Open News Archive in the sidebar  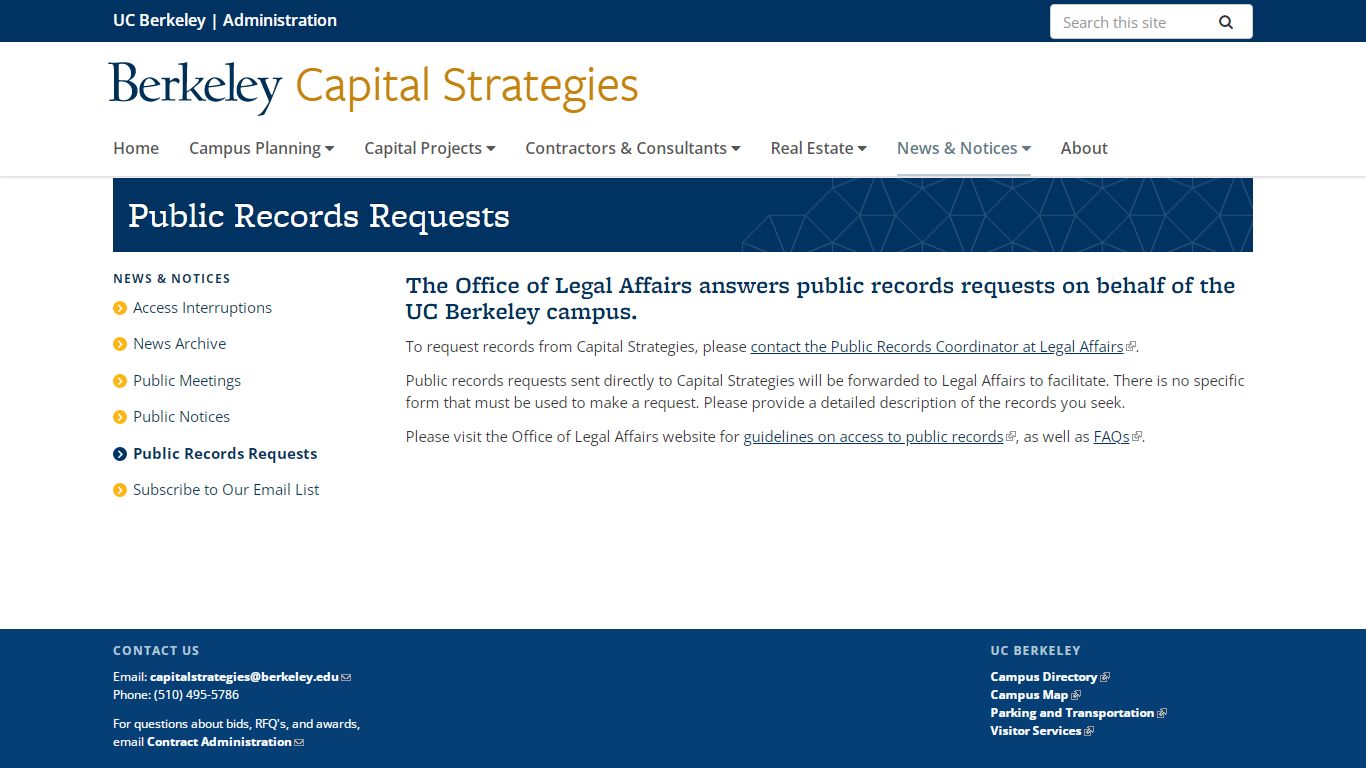pos(179,344)
